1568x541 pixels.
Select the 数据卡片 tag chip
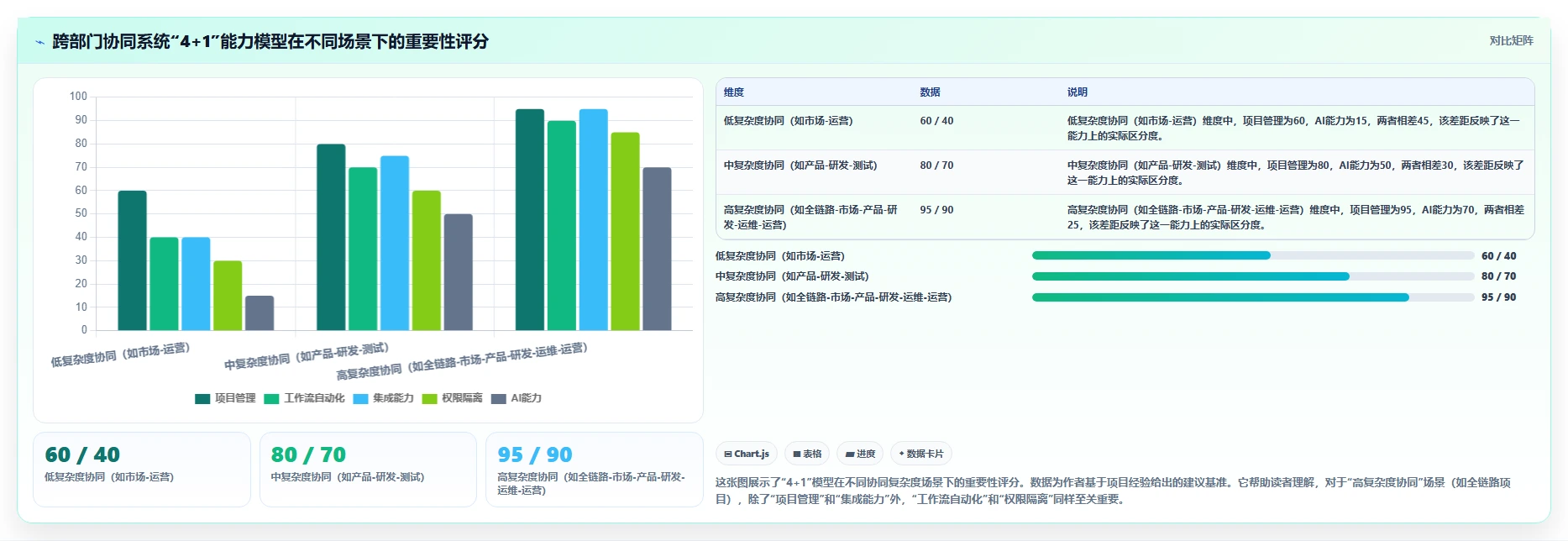920,454
